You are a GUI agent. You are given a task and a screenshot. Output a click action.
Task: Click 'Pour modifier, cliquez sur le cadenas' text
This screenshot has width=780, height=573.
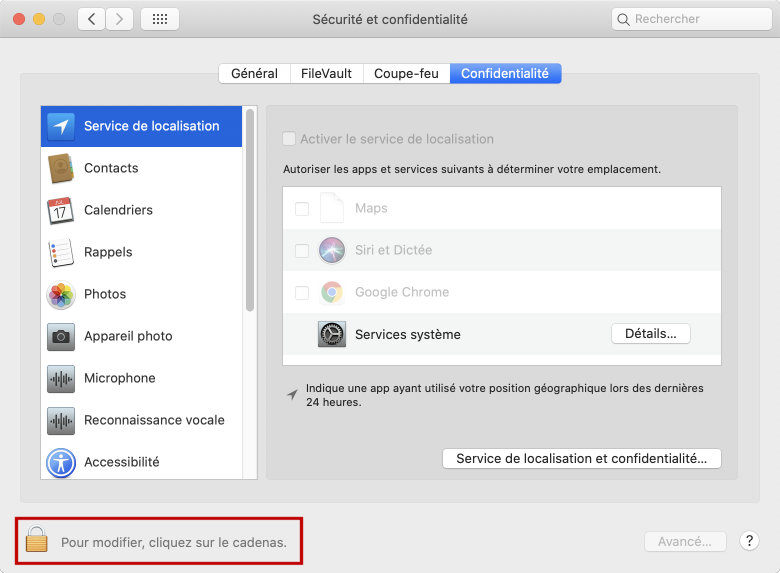click(174, 542)
